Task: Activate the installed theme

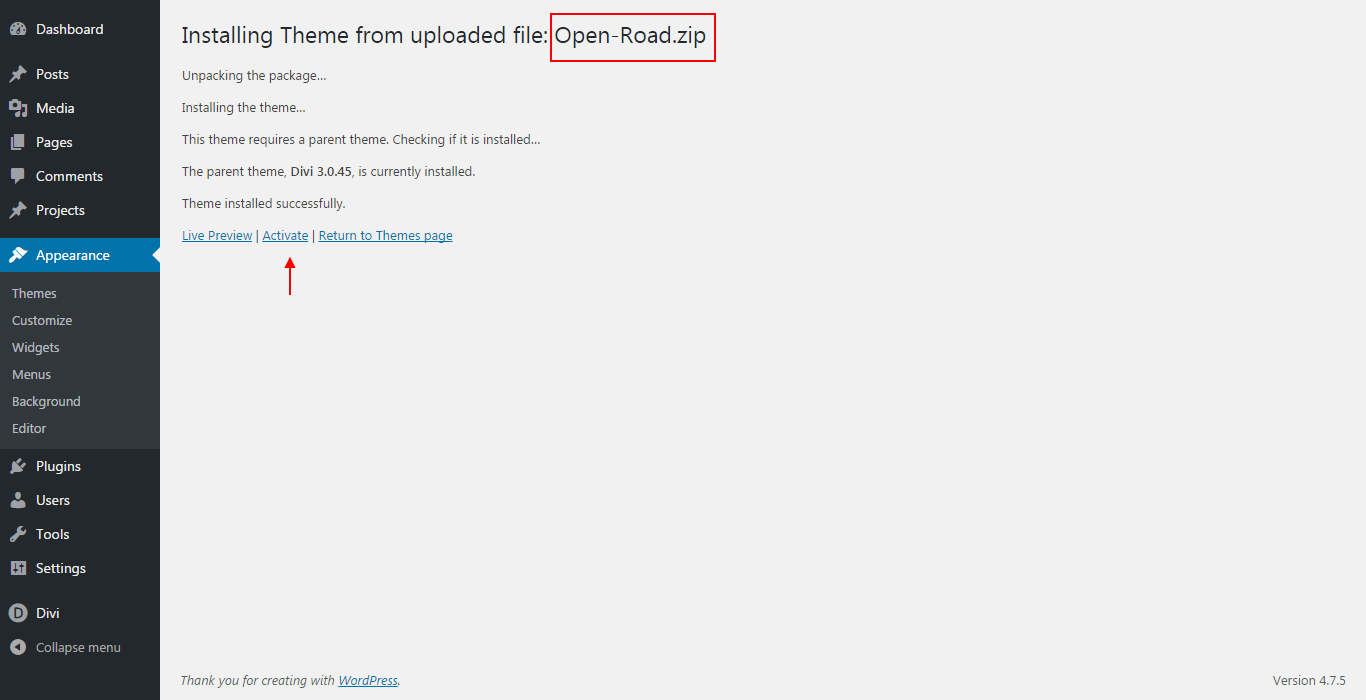Action: tap(285, 236)
